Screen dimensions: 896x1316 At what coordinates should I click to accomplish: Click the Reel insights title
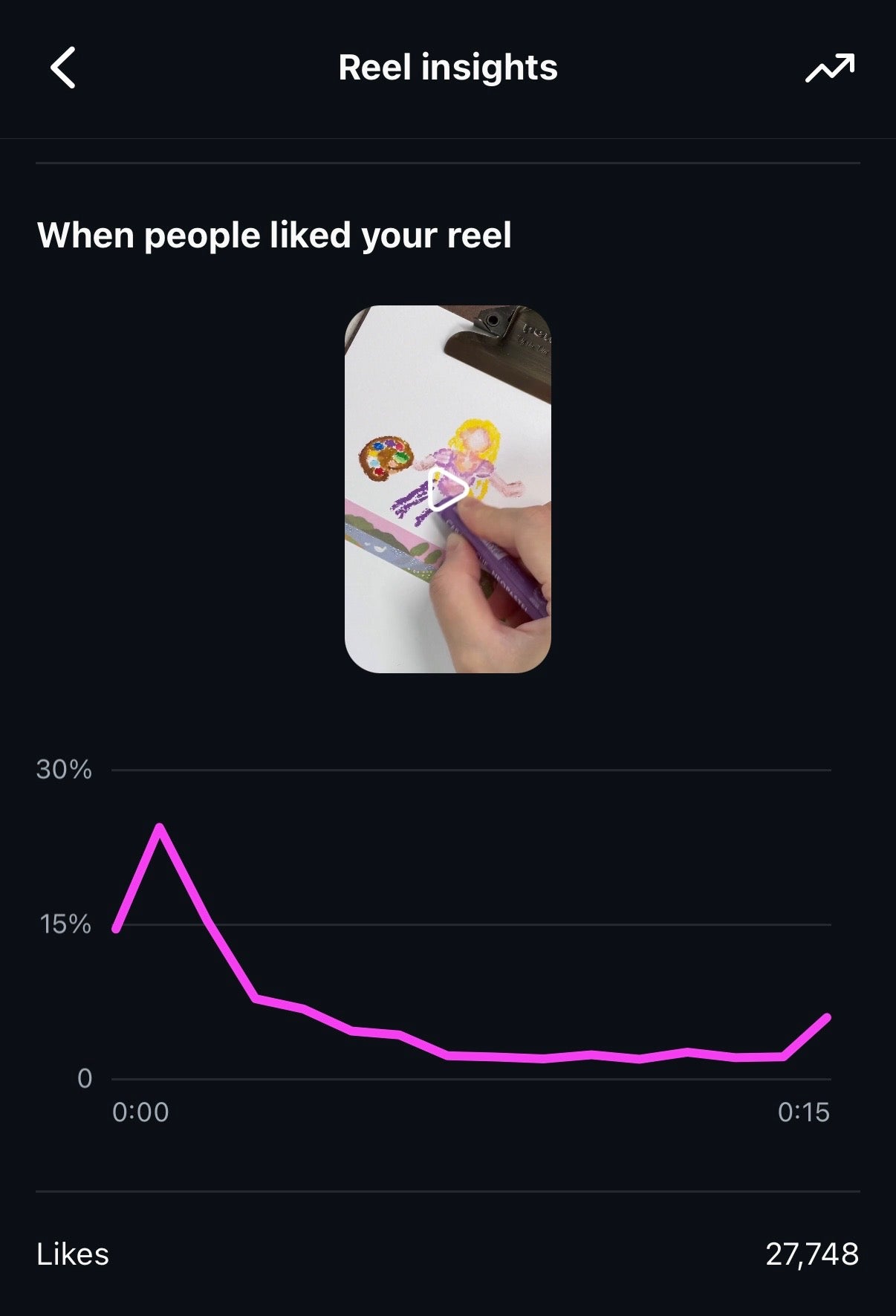pyautogui.click(x=447, y=68)
